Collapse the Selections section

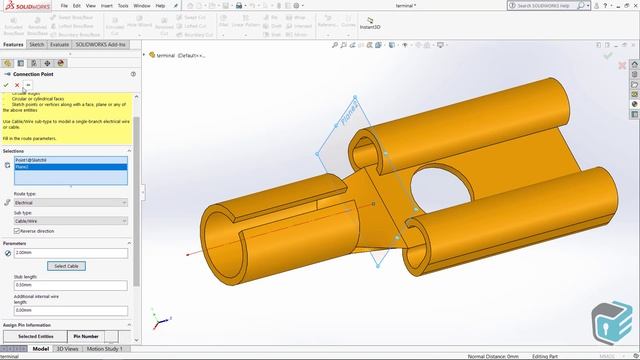coord(129,151)
